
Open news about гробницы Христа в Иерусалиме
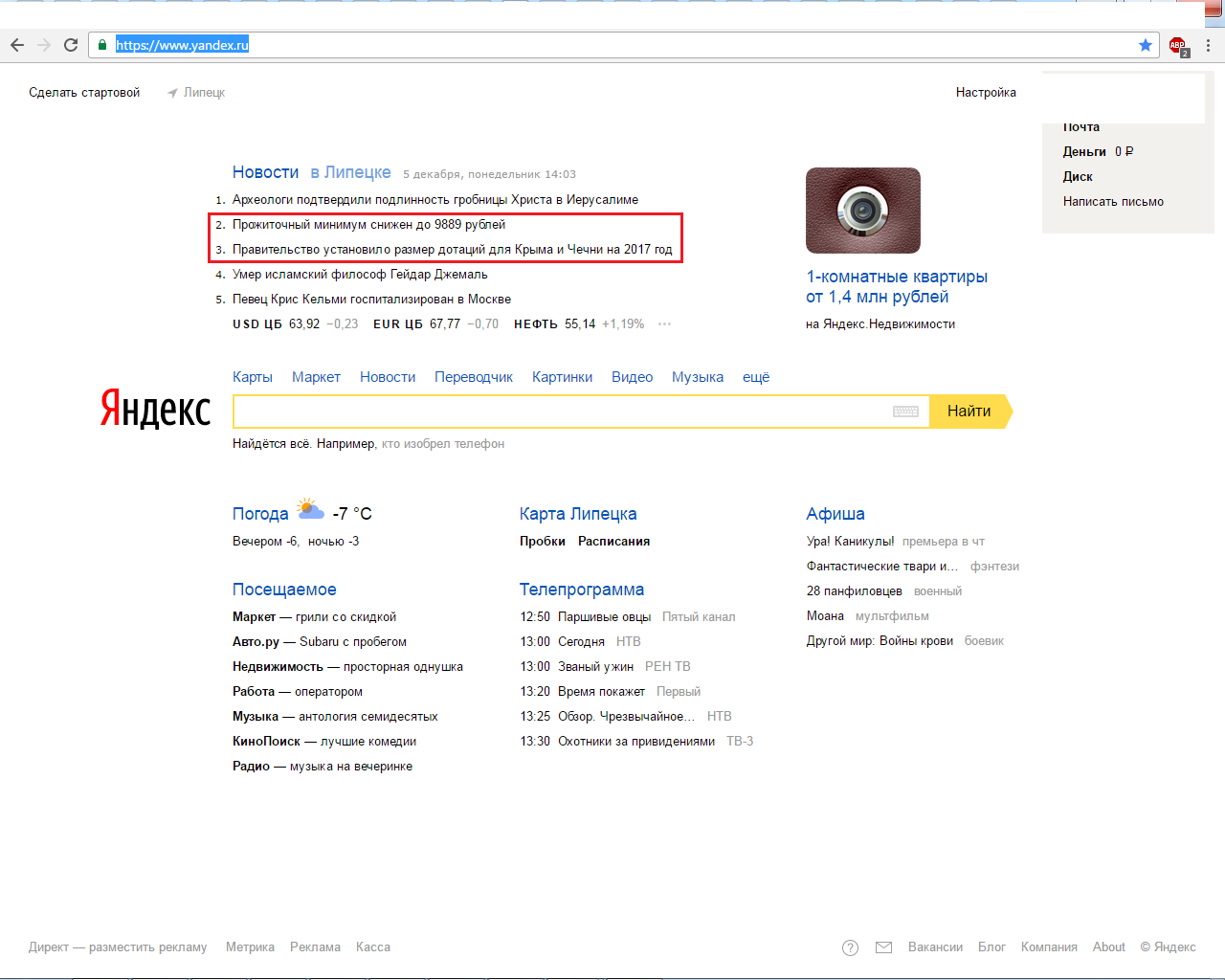(435, 200)
